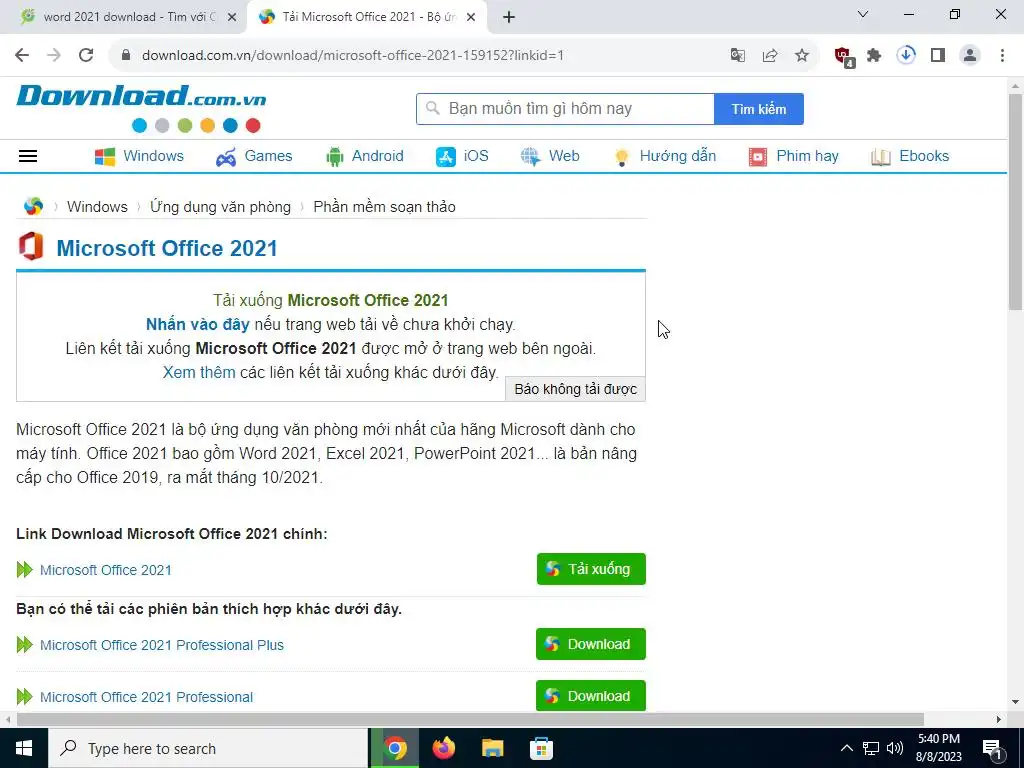Click the 'Microsoft Office 2021' download link text
Viewport: 1024px width, 768px height.
[x=106, y=570]
